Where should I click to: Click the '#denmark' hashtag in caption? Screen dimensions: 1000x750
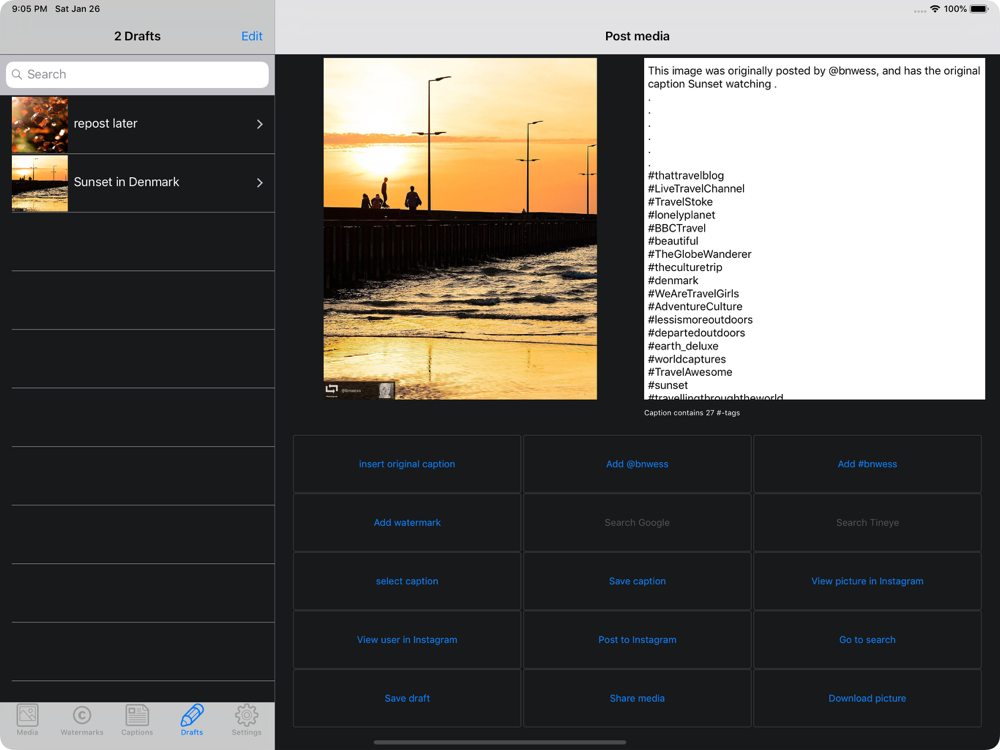coord(673,281)
